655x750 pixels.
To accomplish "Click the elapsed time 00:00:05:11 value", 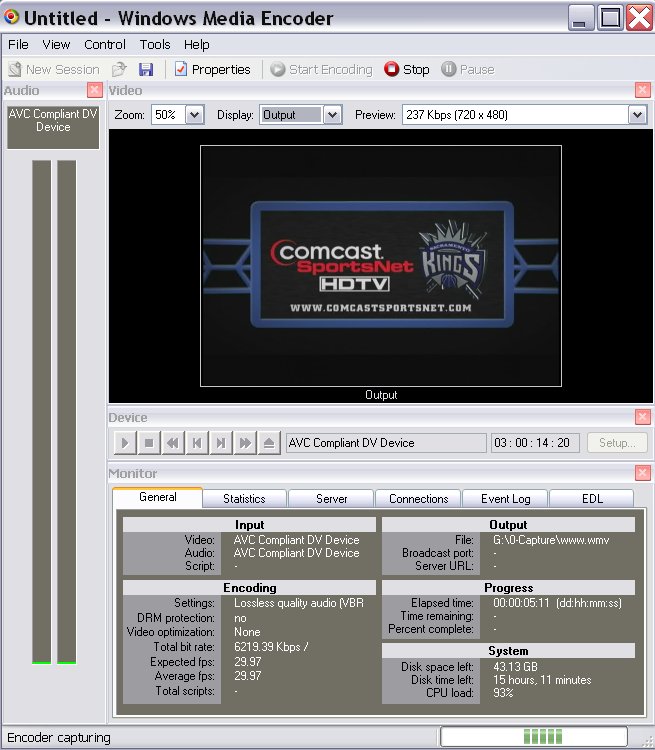I will (521, 603).
